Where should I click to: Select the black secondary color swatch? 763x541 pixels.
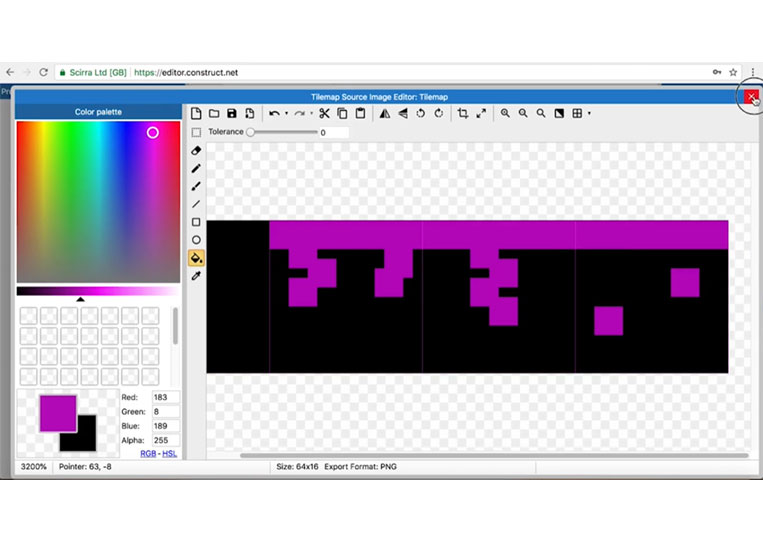86,442
